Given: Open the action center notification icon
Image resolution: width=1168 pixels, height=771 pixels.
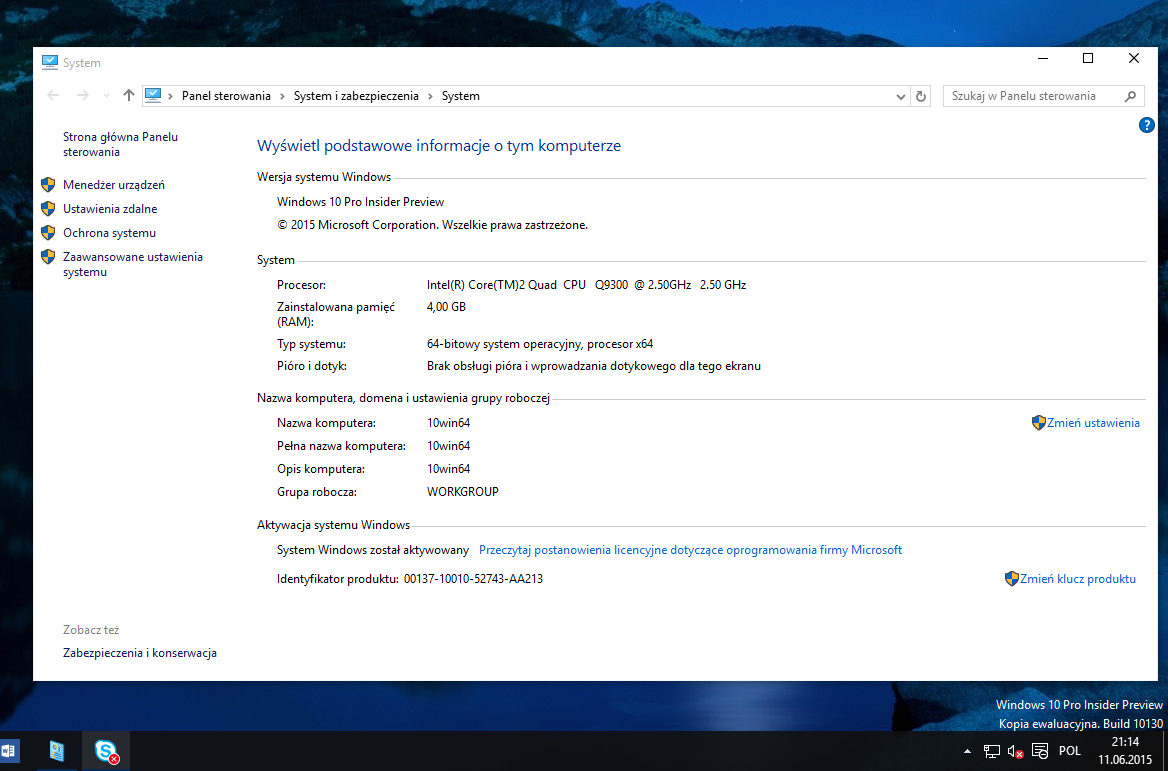Looking at the screenshot, I should tap(1040, 751).
